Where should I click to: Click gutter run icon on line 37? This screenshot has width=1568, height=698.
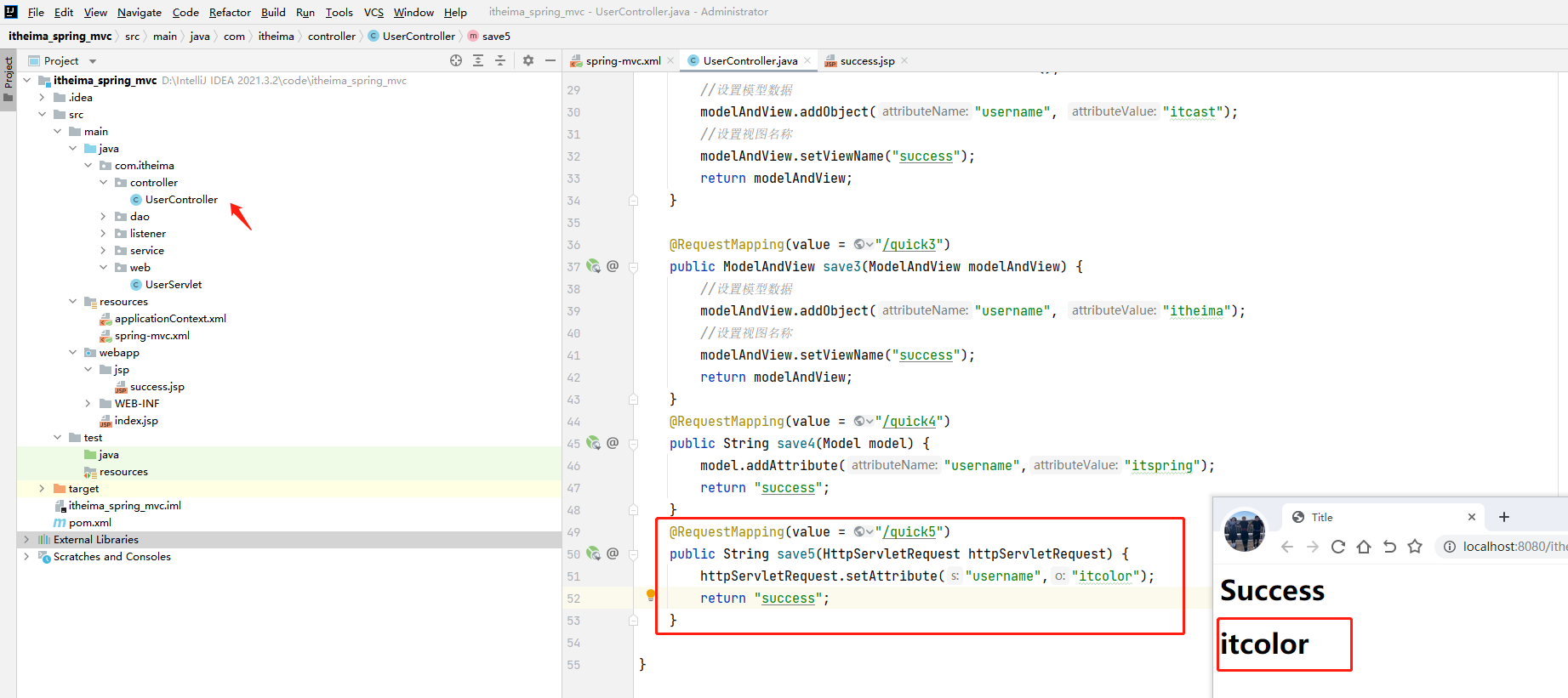tap(593, 266)
